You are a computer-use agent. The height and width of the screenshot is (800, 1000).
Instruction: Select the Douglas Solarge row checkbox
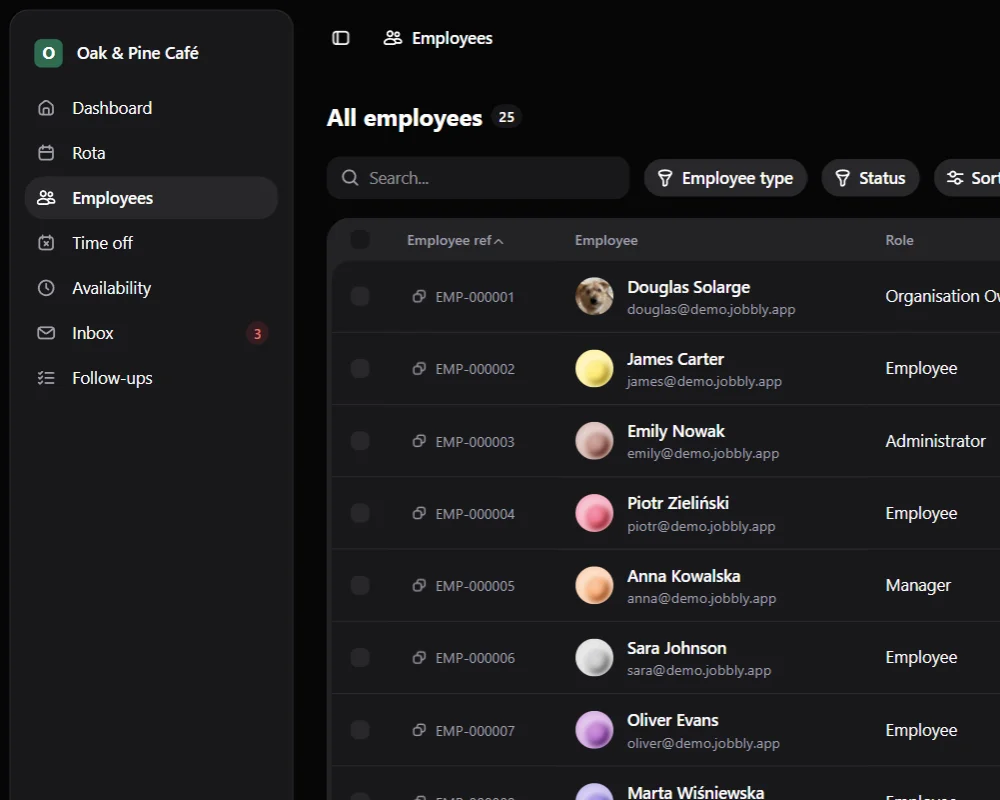360,296
